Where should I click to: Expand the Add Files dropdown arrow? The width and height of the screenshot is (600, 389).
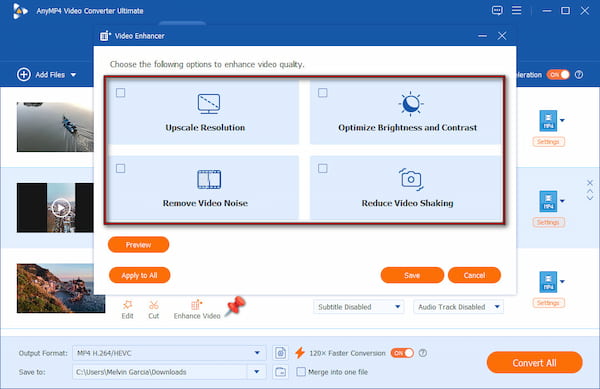(x=73, y=75)
